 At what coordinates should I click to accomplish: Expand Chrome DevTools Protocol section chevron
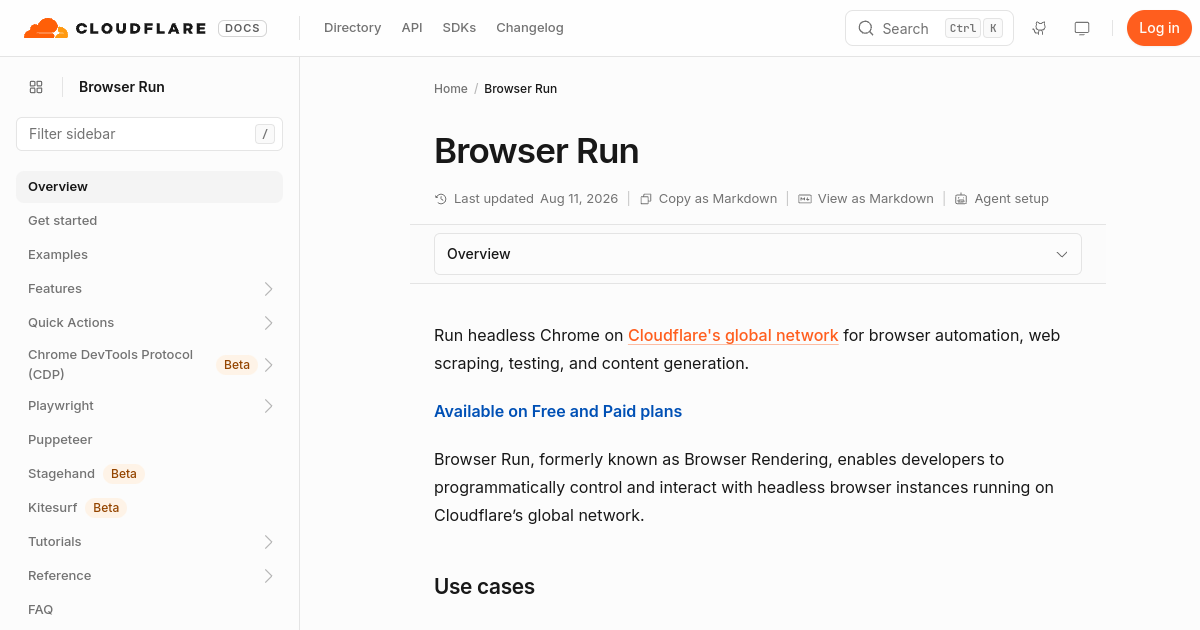(268, 365)
